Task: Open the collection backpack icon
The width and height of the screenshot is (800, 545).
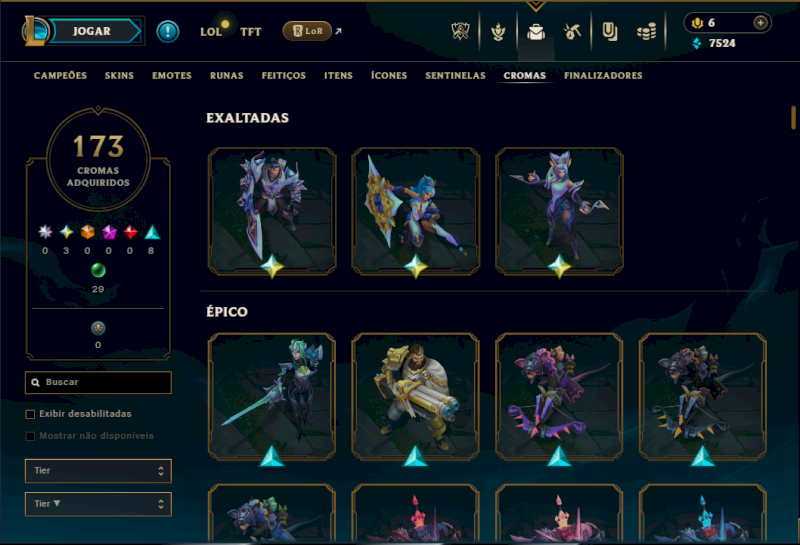Action: click(x=536, y=32)
